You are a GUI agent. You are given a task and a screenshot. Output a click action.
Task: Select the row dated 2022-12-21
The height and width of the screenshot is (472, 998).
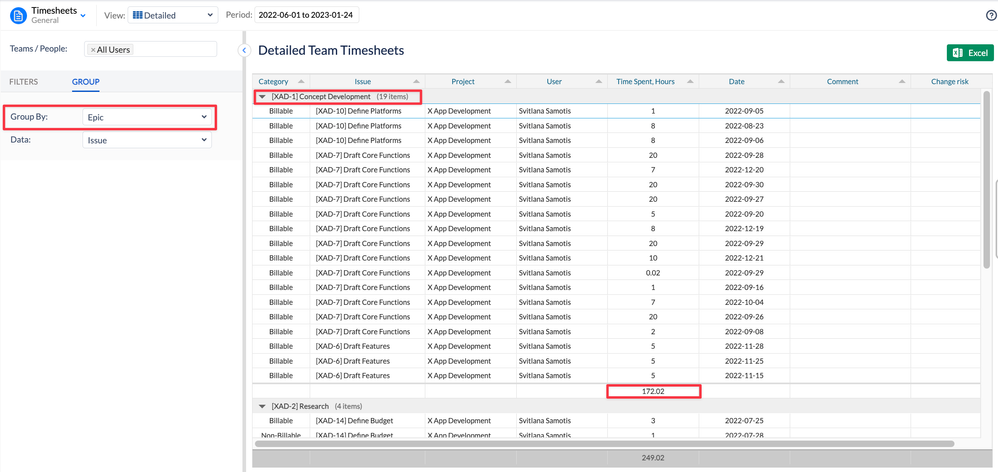616,258
